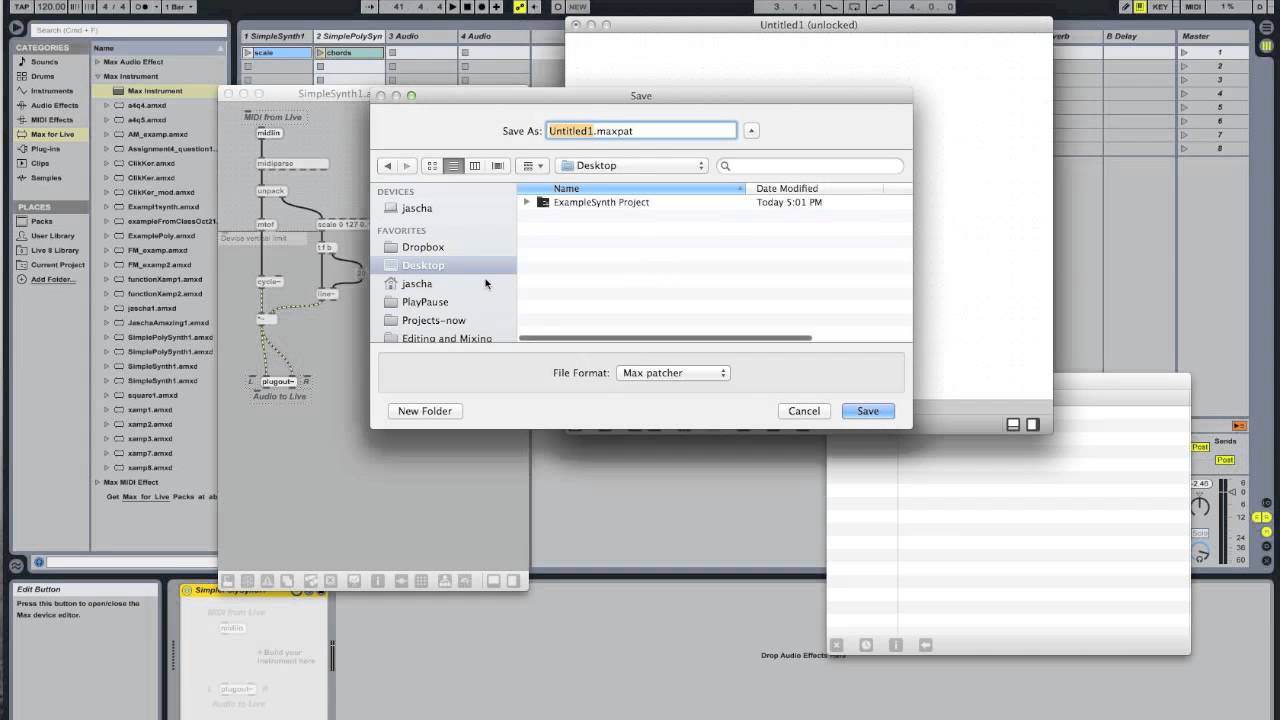Toggle the KEY map mode switch
Image resolution: width=1280 pixels, height=720 pixels.
pos(1160,7)
